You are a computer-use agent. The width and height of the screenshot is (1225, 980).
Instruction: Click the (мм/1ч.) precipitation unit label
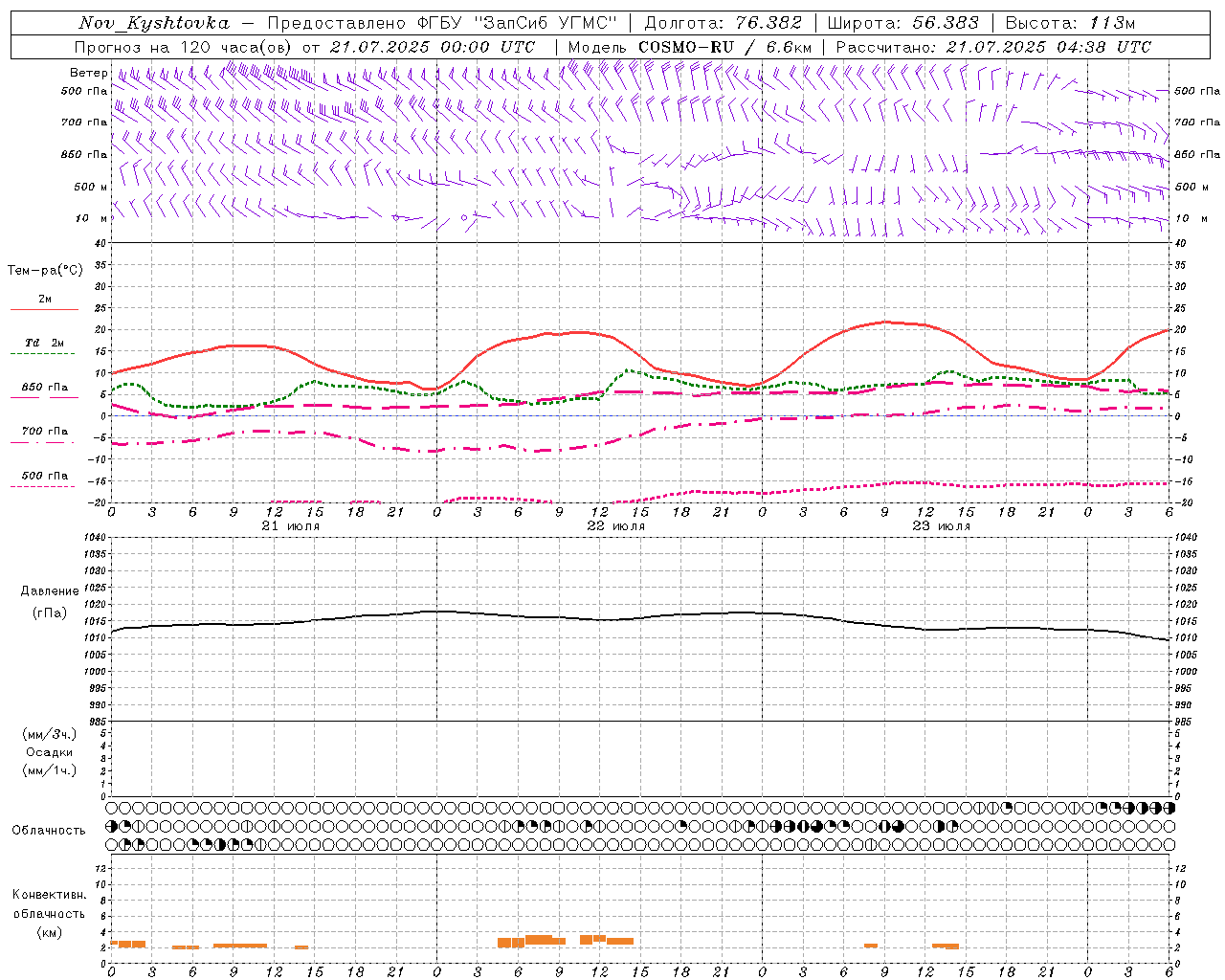click(50, 770)
